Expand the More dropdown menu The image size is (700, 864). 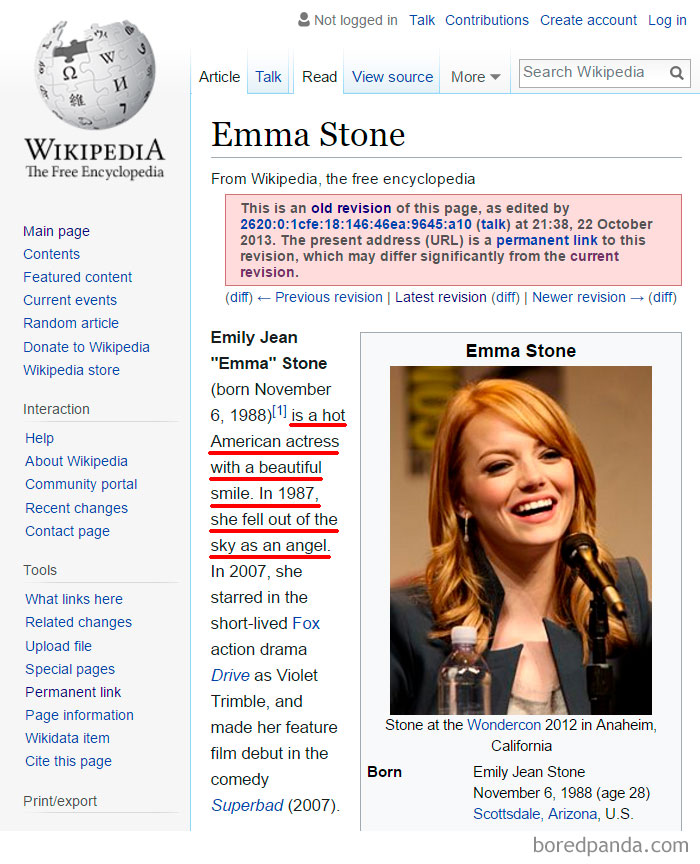point(475,77)
